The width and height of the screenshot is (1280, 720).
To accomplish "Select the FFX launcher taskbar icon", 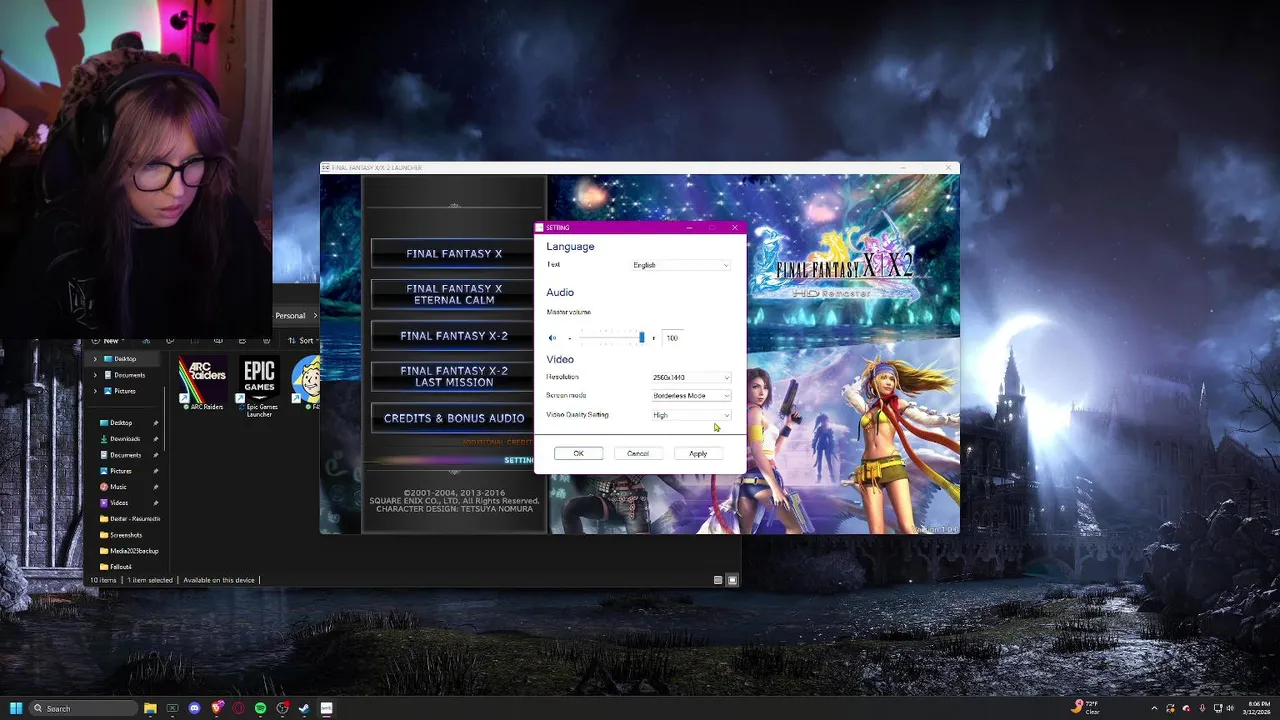I will pos(326,708).
